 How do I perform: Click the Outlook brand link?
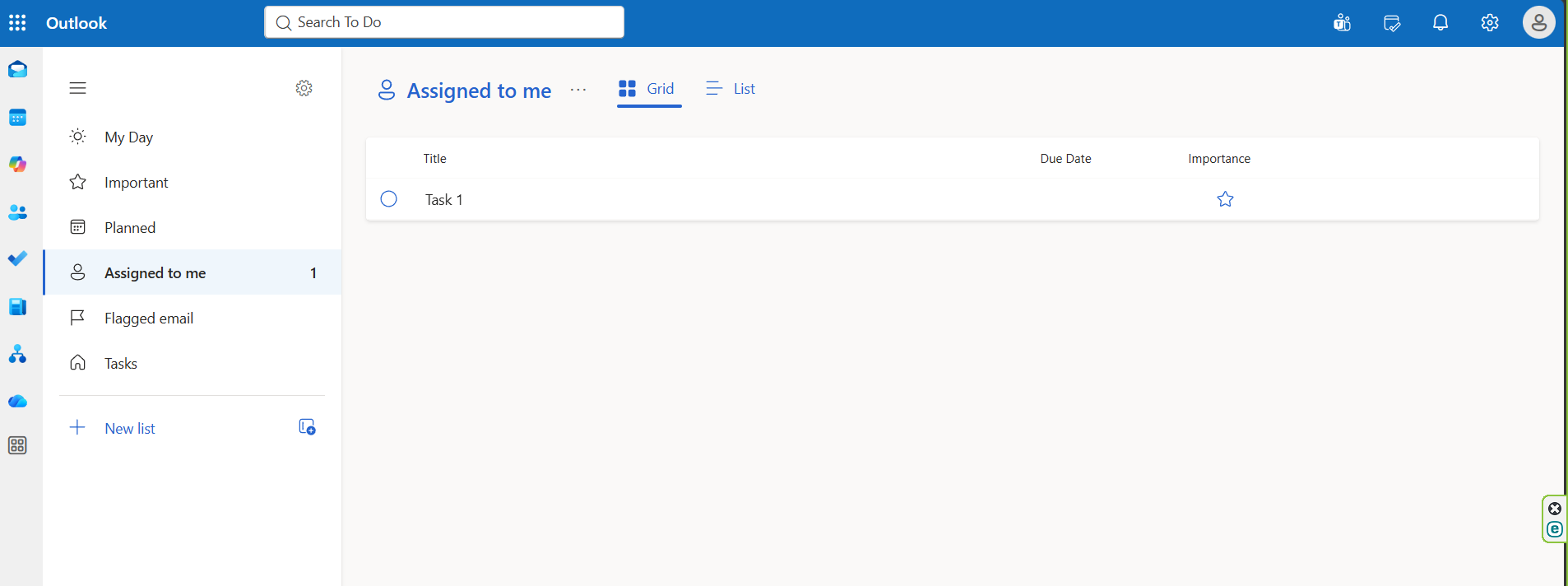[77, 23]
